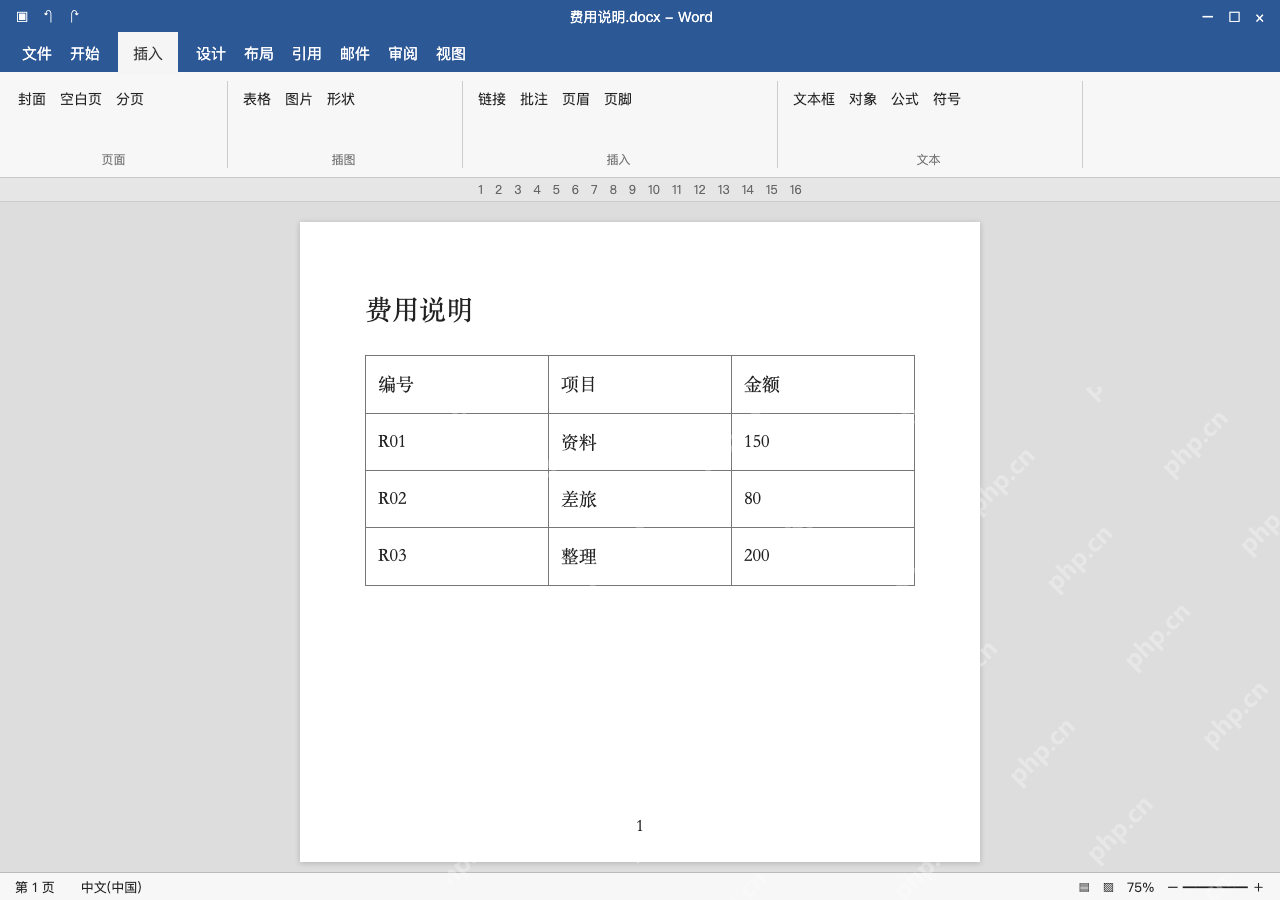Click the R02 table cell

coord(457,499)
